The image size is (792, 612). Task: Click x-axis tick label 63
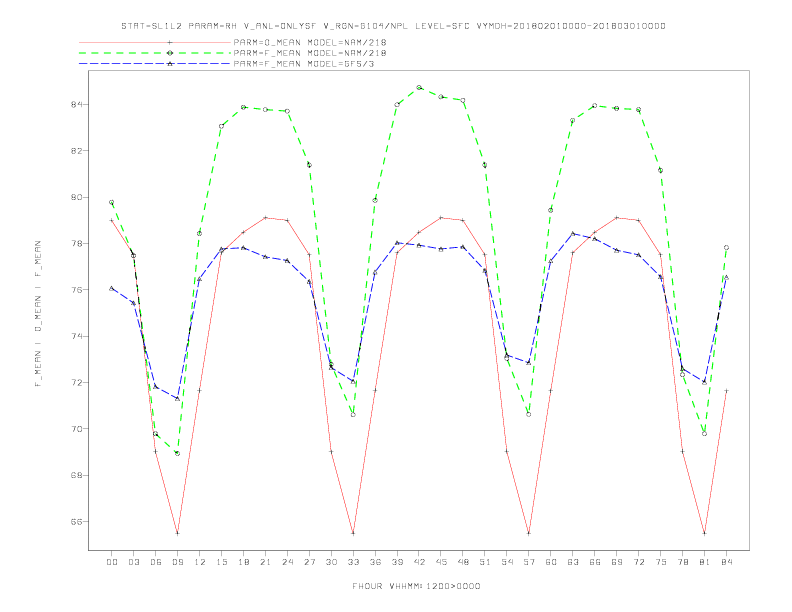coord(573,562)
